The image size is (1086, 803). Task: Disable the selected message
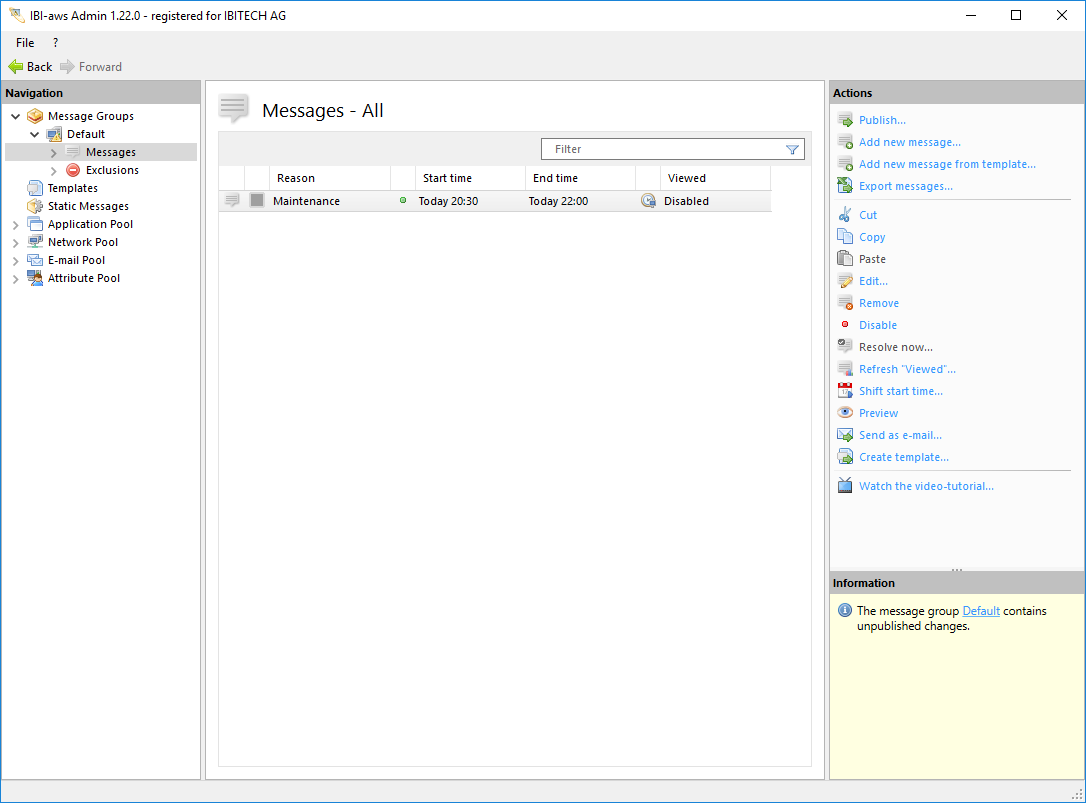[877, 325]
